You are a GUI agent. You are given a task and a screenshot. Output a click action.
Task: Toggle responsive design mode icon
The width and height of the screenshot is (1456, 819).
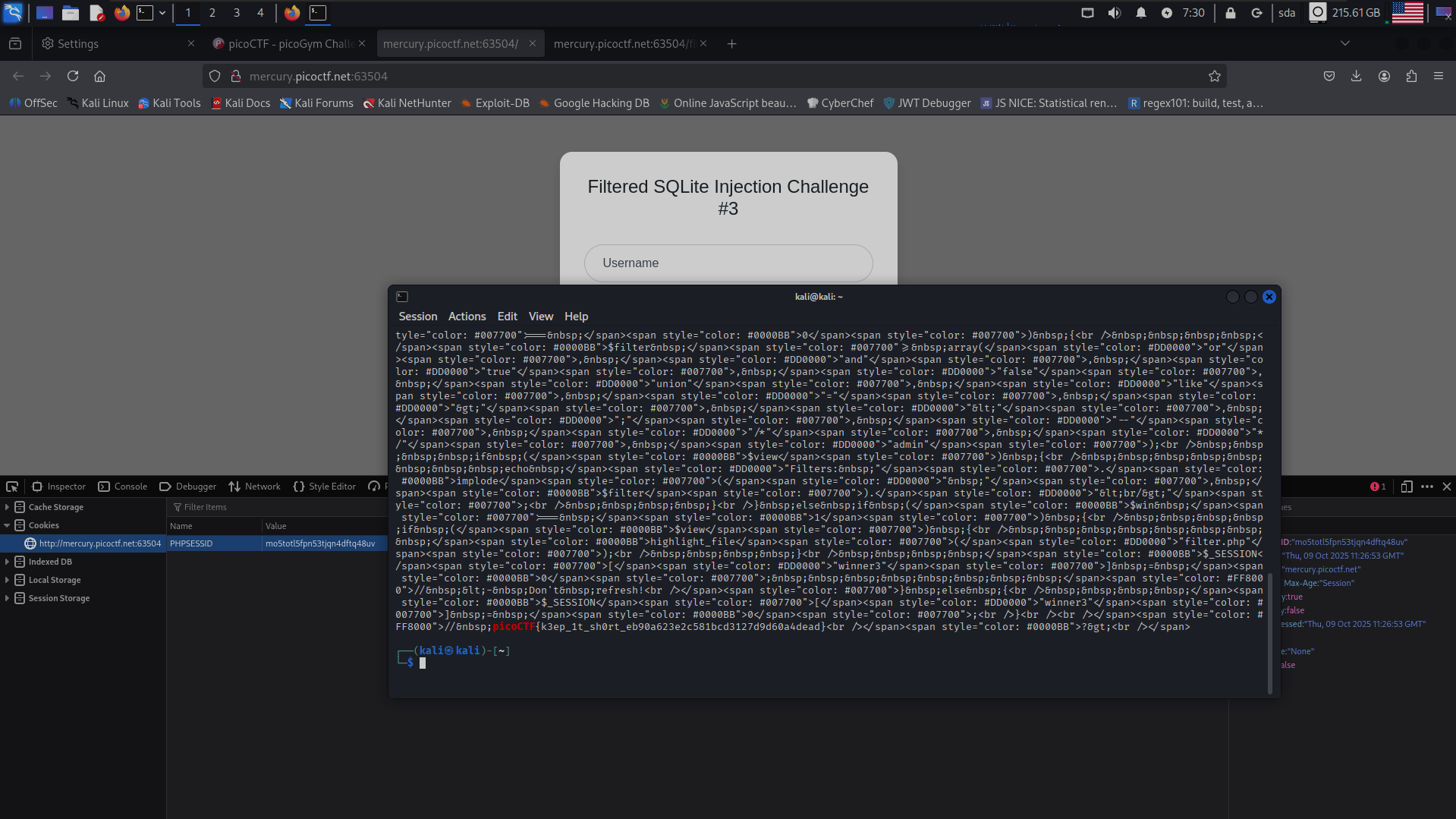point(1406,487)
